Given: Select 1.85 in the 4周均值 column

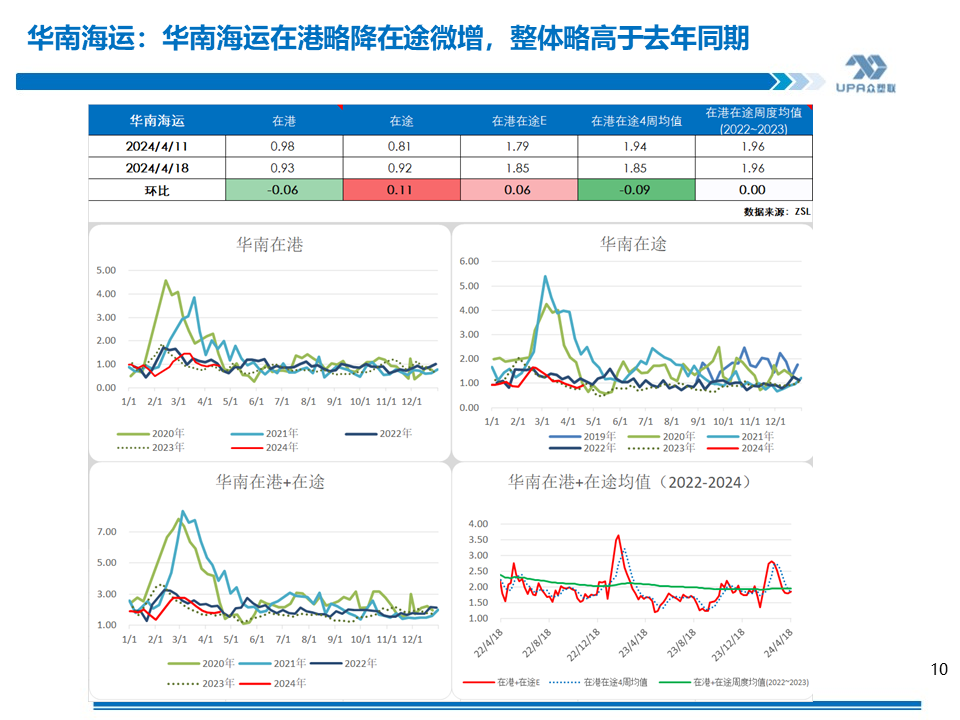Looking at the screenshot, I should 636,168.
